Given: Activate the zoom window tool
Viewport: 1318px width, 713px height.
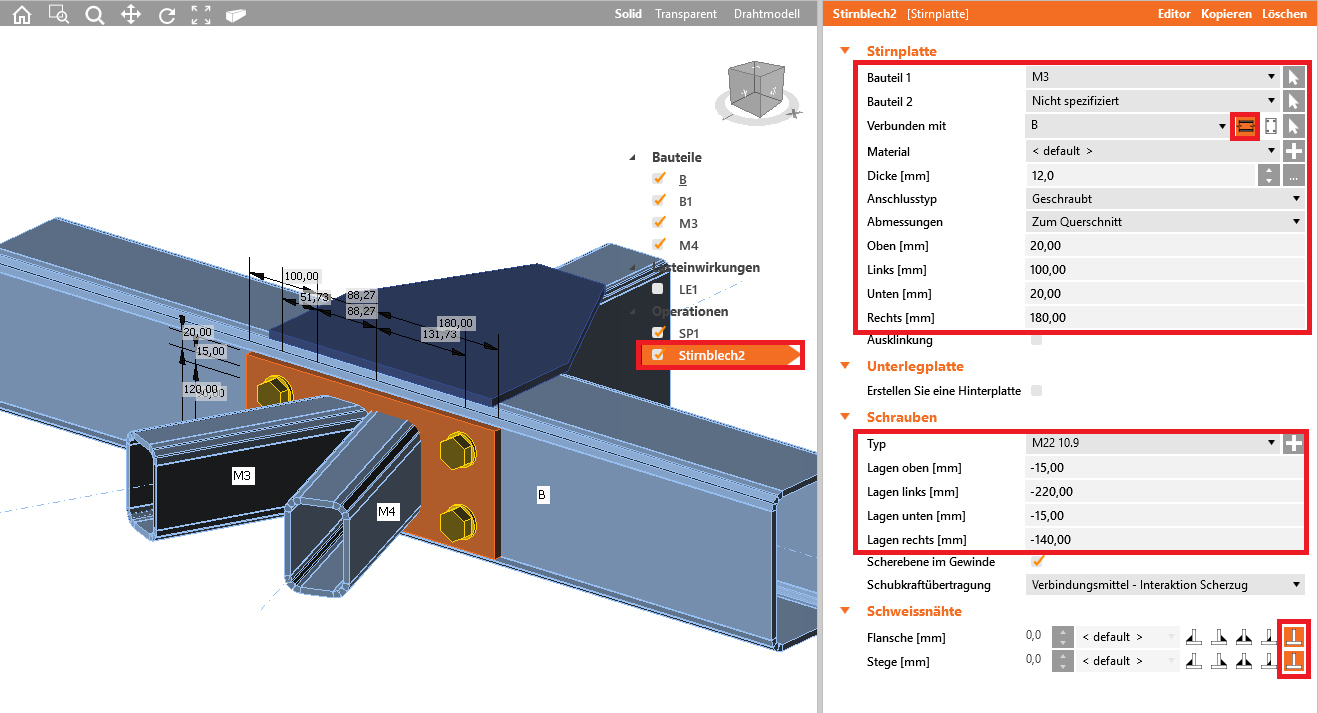Looking at the screenshot, I should 58,14.
